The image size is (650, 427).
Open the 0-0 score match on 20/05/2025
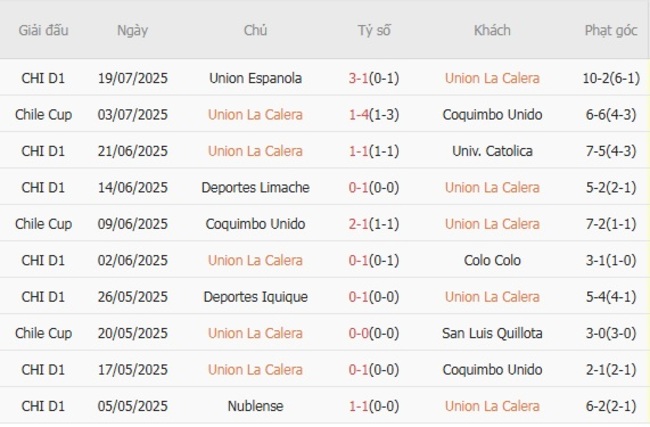(x=358, y=333)
